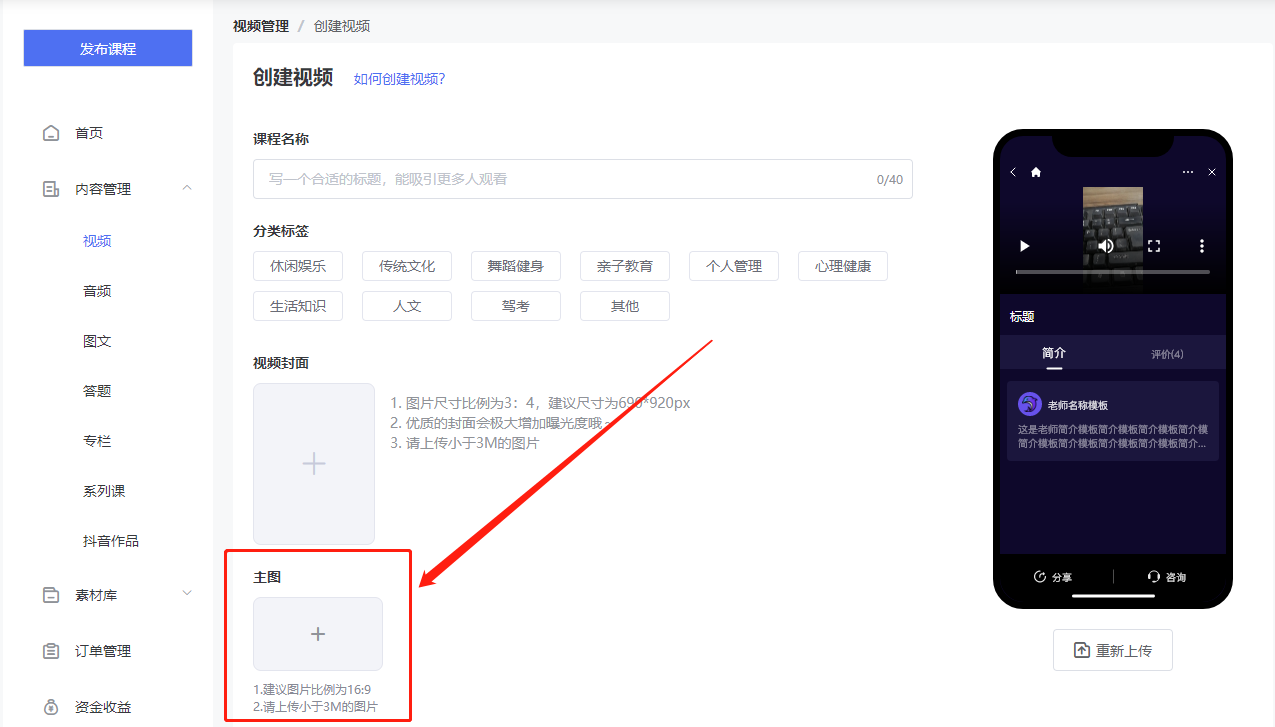Screen dimensions: 1275x727
Task: Select the 驾考 category tag
Action: pos(516,306)
